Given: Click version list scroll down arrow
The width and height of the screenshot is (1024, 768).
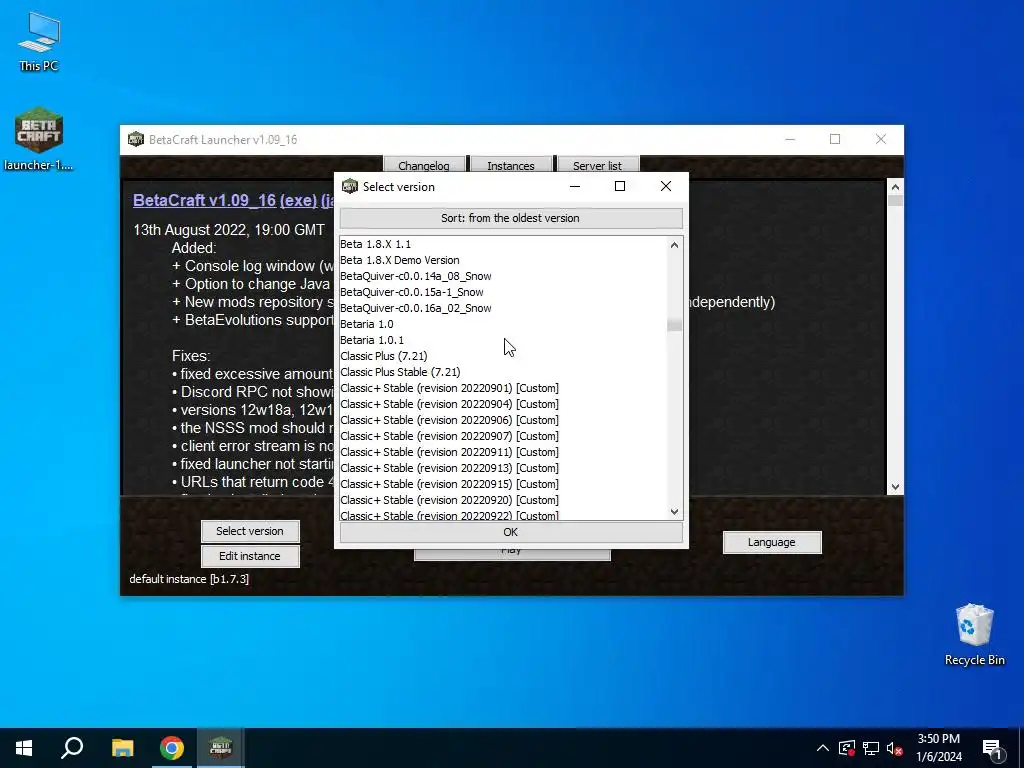Looking at the screenshot, I should tap(675, 512).
